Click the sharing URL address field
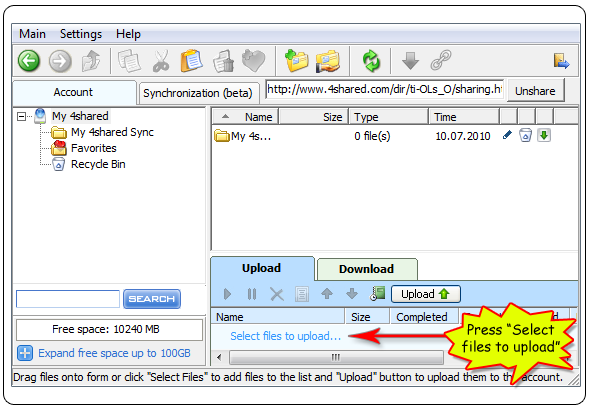This screenshot has width=589, height=408. coord(385,89)
